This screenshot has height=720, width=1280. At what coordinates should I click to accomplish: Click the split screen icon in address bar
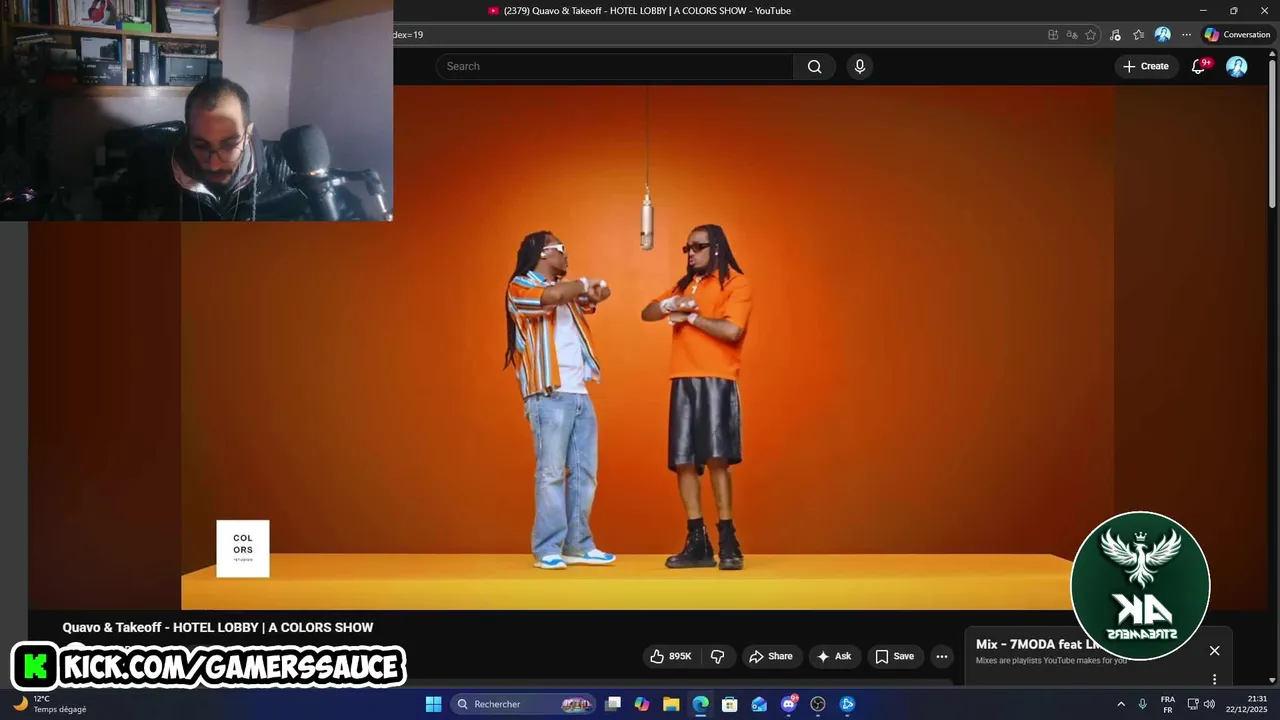coord(1053,34)
